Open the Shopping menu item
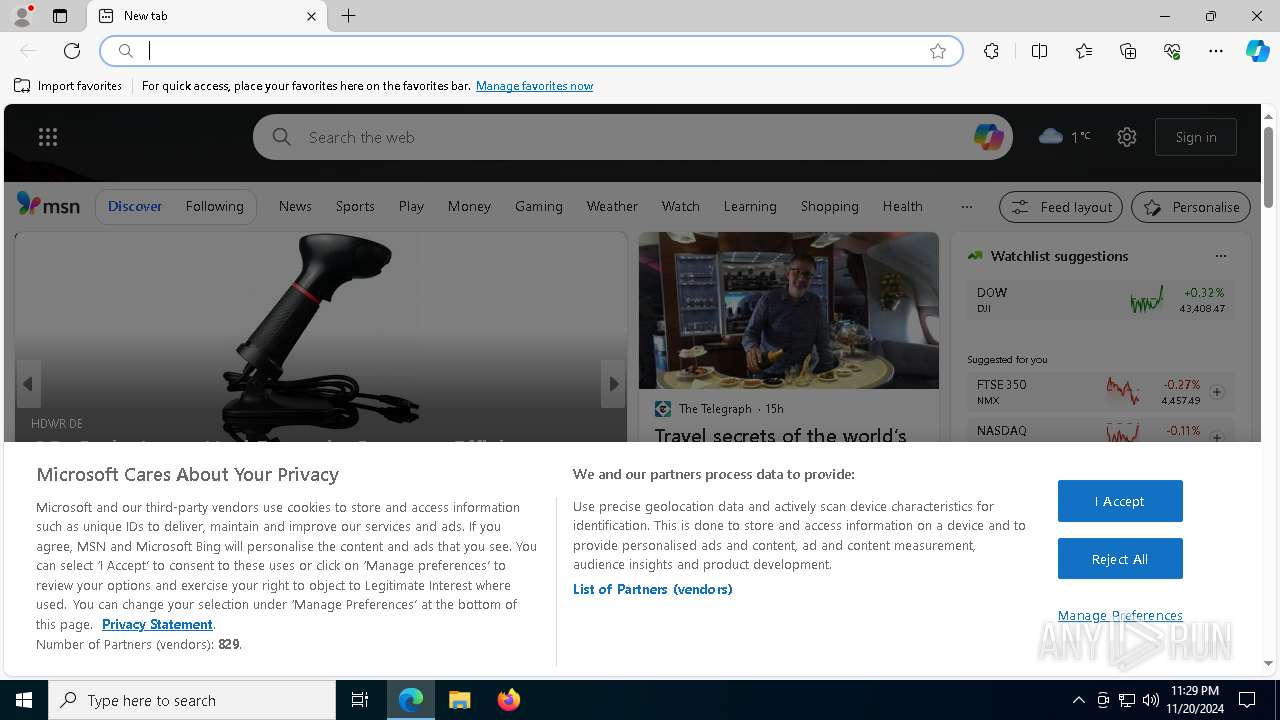The image size is (1280, 720). (829, 206)
